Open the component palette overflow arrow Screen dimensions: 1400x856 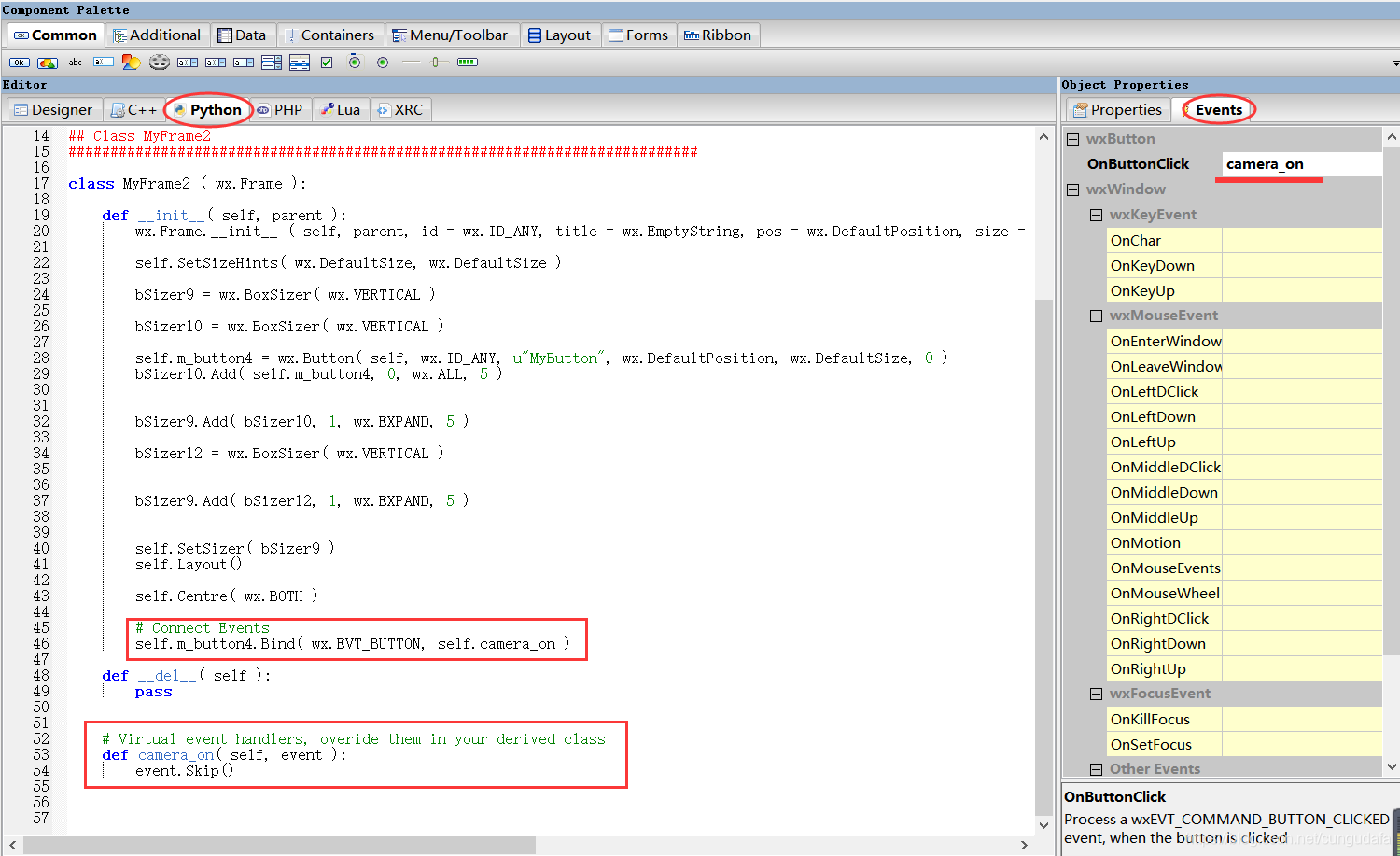click(x=1395, y=63)
